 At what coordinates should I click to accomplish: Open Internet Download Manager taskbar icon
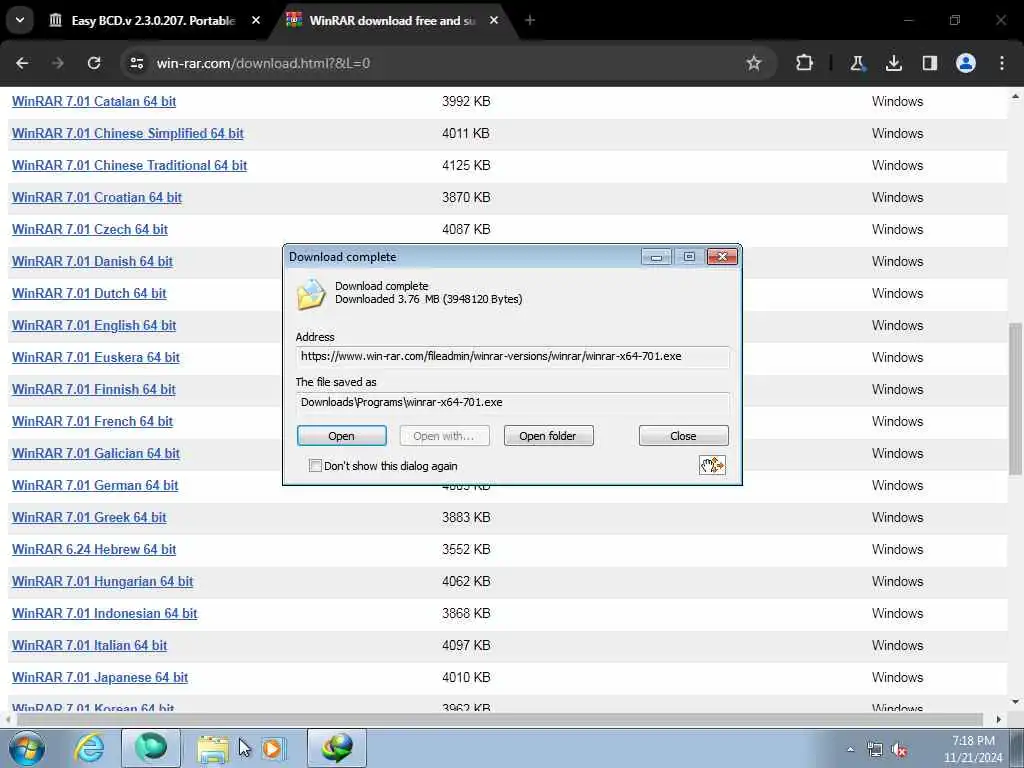[337, 748]
